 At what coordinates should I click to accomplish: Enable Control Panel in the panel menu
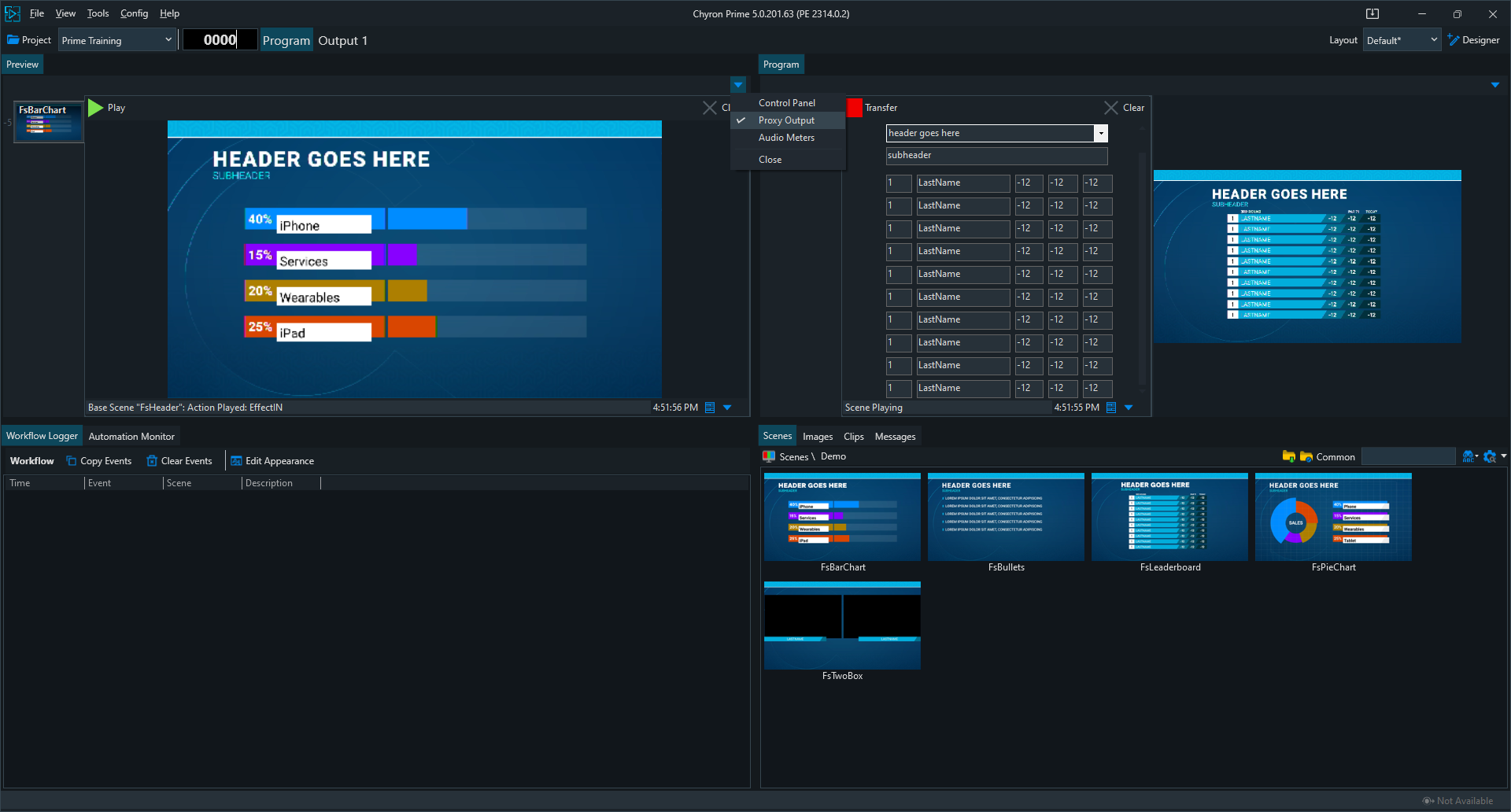coord(786,103)
